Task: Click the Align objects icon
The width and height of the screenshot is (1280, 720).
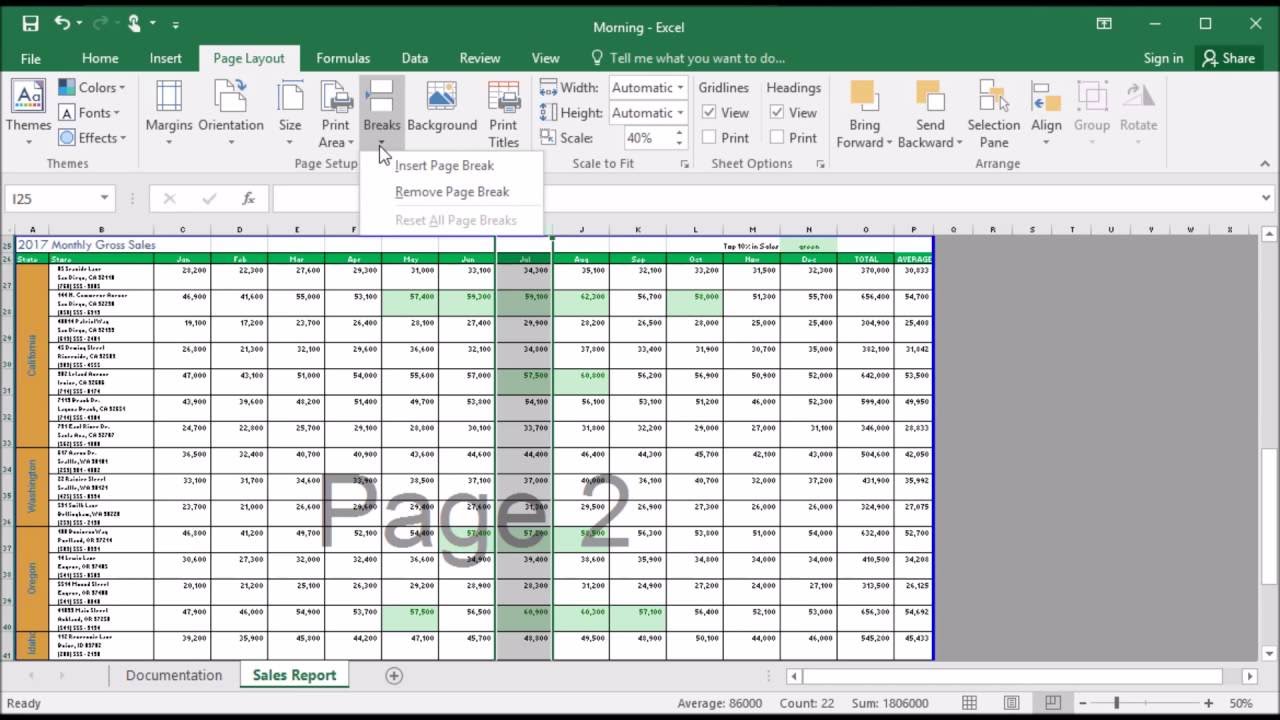Action: point(1046,97)
